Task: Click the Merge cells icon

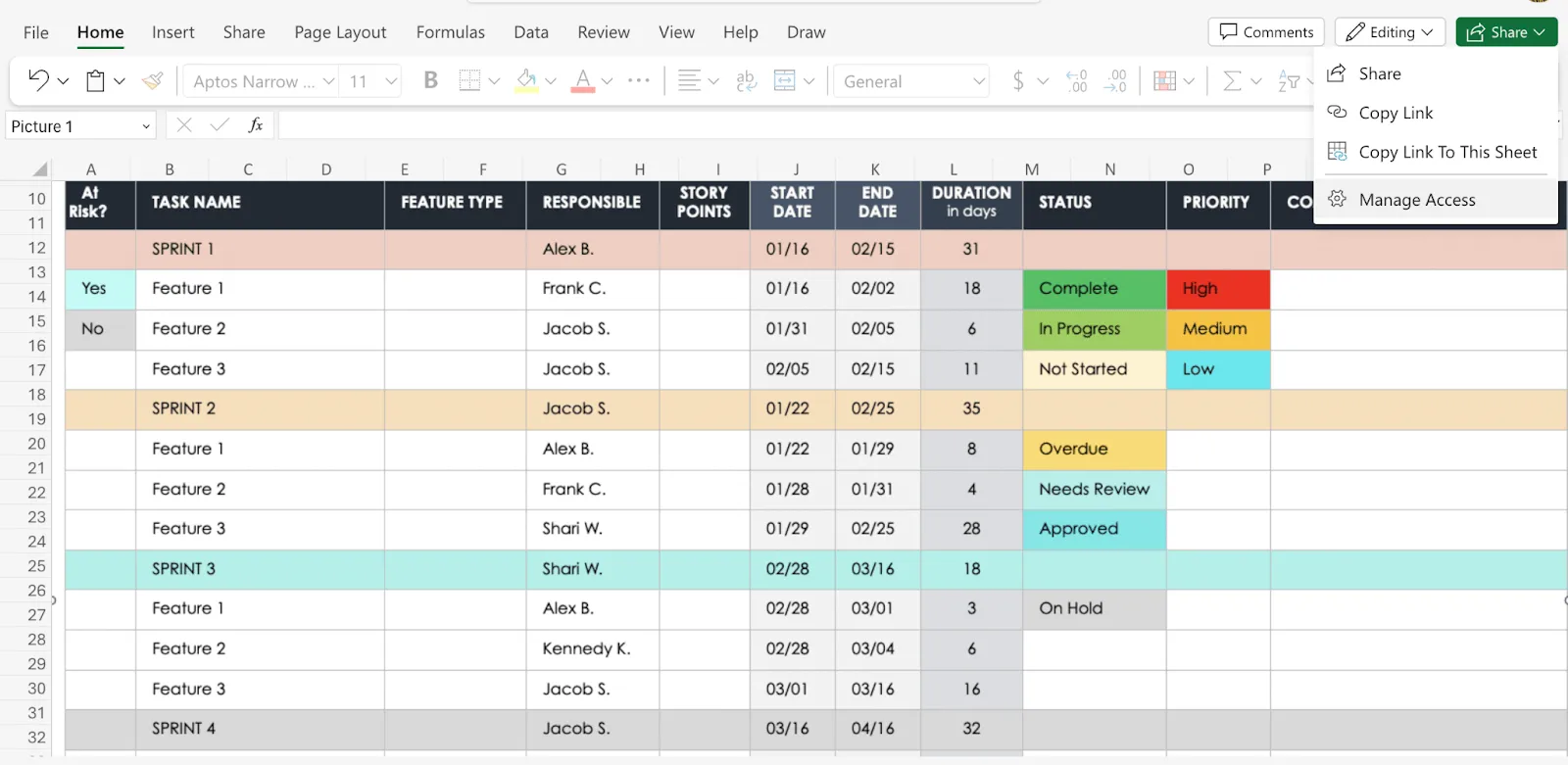Action: (785, 80)
